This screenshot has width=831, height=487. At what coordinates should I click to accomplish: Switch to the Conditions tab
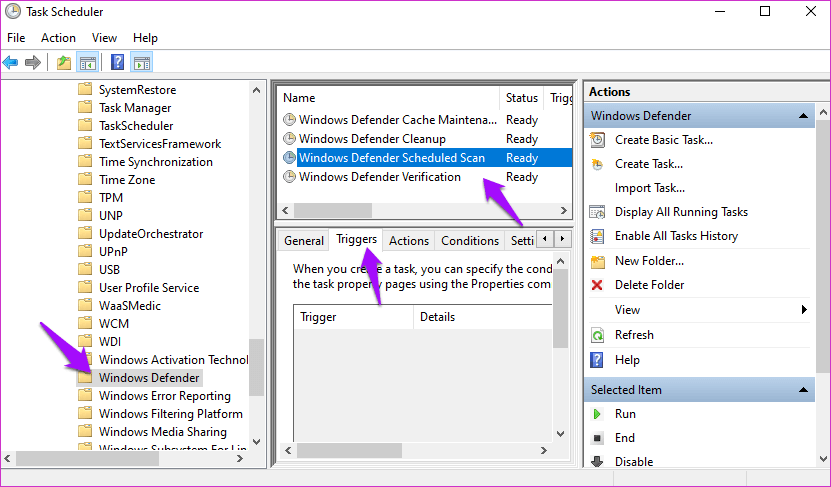tap(470, 241)
